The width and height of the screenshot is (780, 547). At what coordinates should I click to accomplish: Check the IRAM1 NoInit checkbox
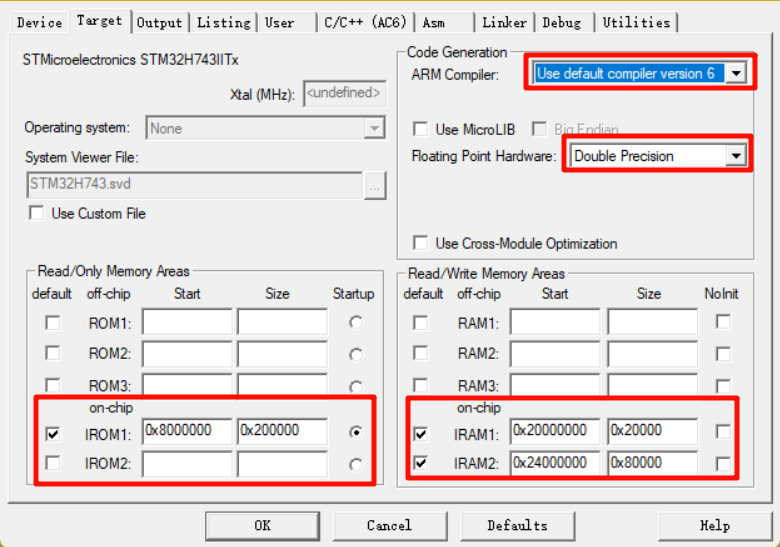point(723,432)
